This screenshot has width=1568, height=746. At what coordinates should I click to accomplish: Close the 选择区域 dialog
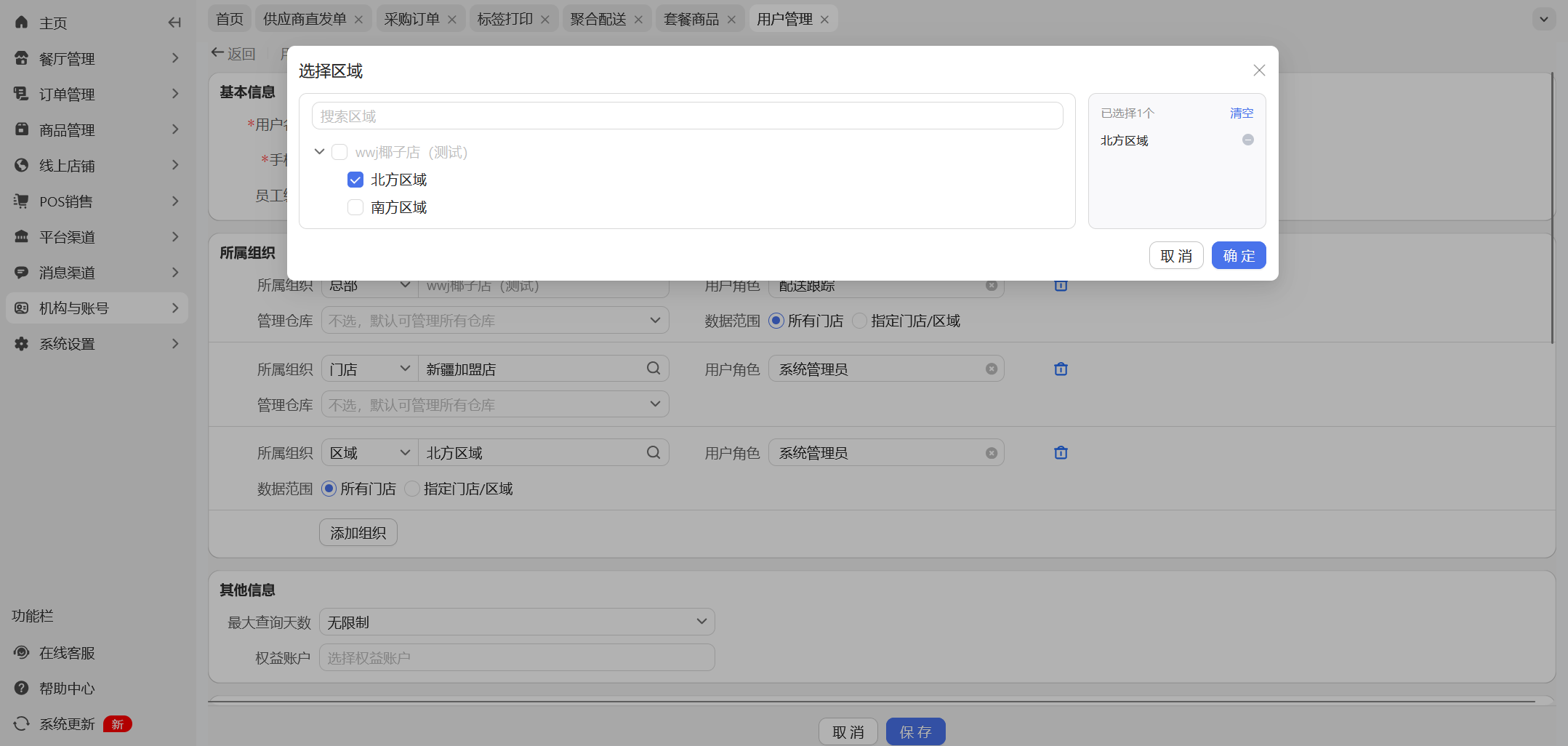pos(1259,71)
